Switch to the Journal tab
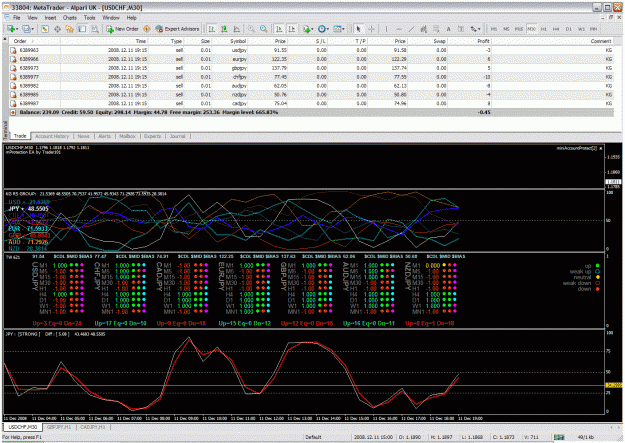Screen dimensions: 625x443 [x=178, y=136]
